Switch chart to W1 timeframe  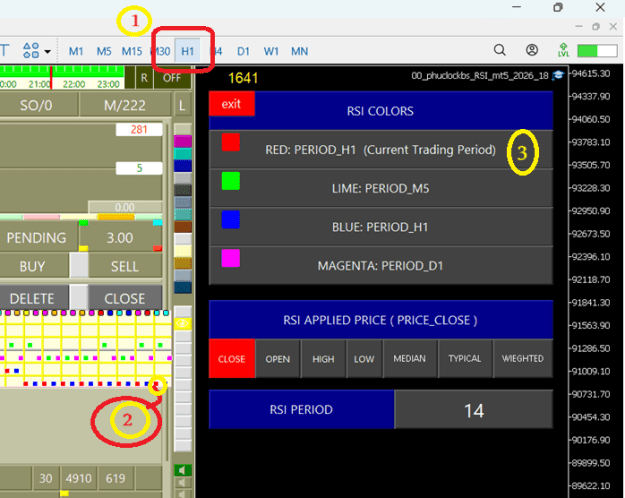[x=271, y=51]
